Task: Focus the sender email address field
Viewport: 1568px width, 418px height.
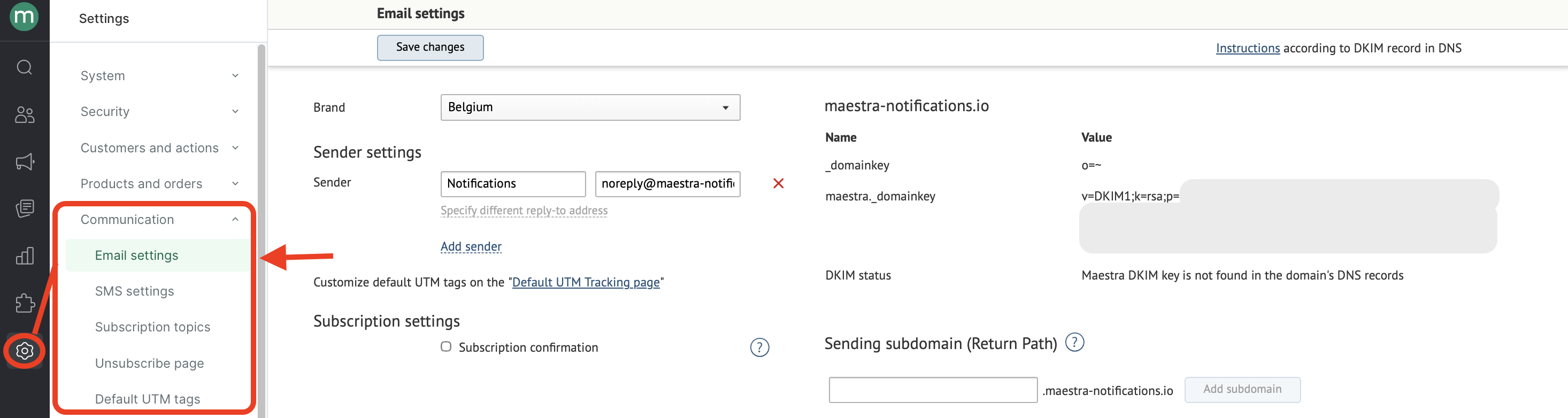Action: pyautogui.click(x=667, y=184)
